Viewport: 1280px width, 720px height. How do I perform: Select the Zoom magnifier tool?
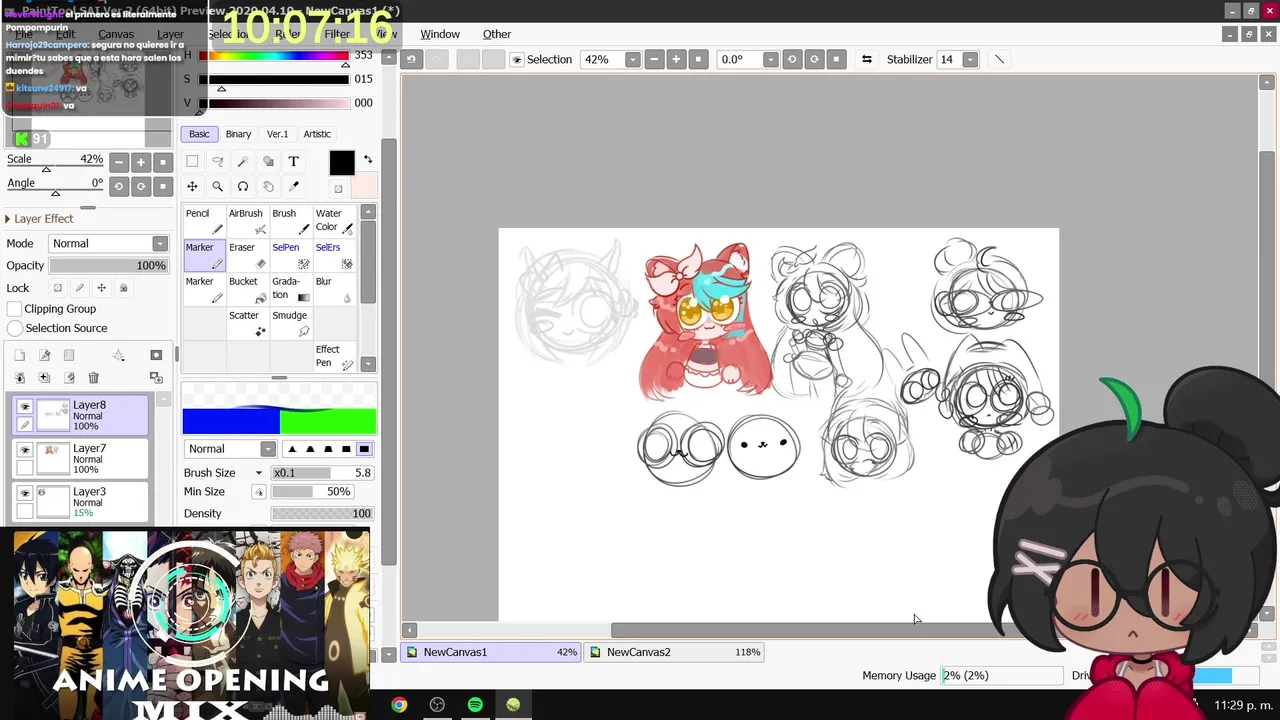(217, 186)
